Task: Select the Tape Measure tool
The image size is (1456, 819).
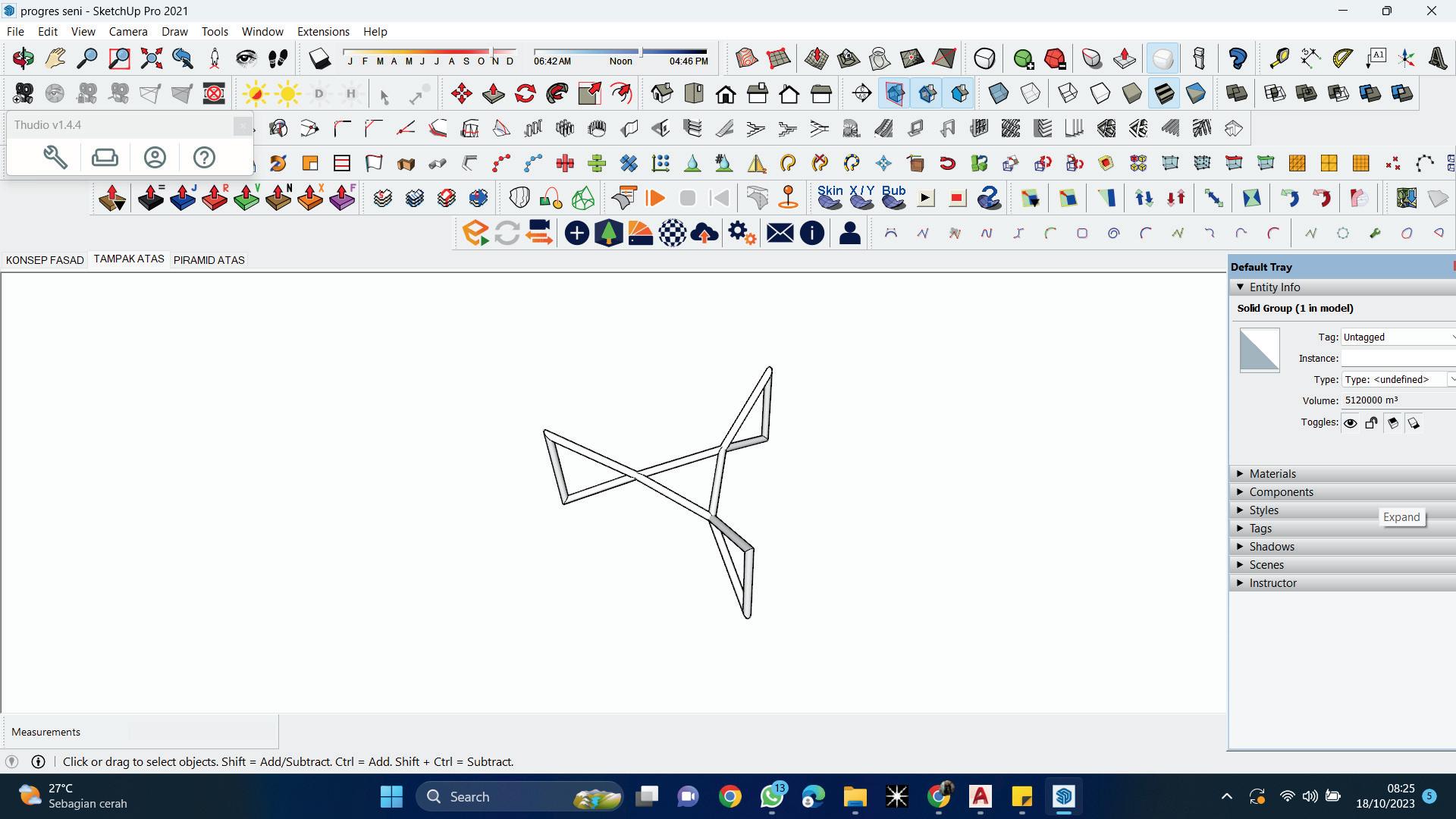Action: (x=1279, y=58)
